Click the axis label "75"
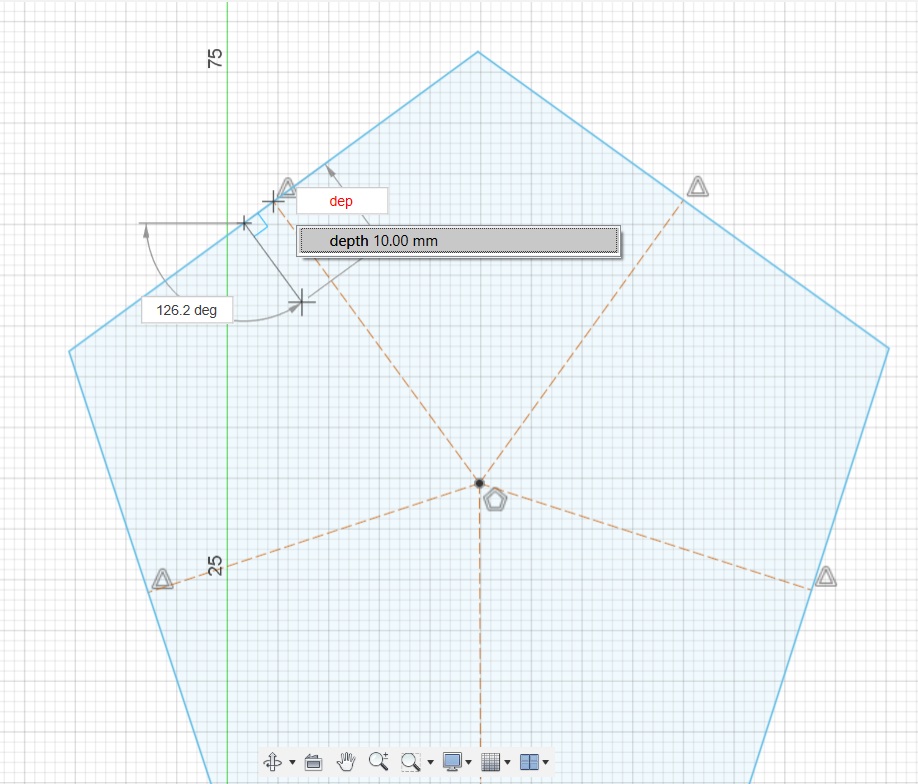Screen dimensions: 918x784 point(215,57)
